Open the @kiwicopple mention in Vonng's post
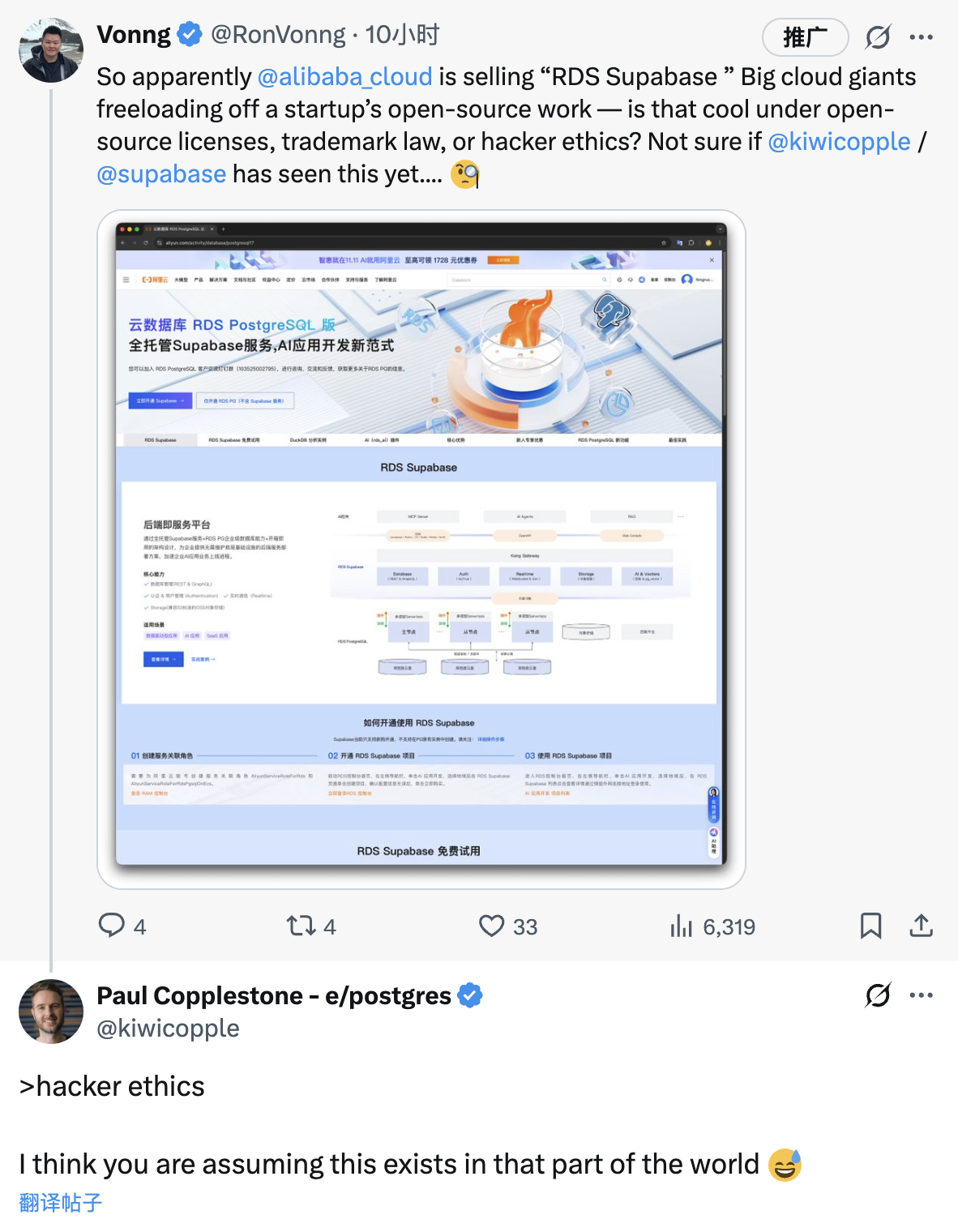958x1232 pixels. tap(839, 142)
